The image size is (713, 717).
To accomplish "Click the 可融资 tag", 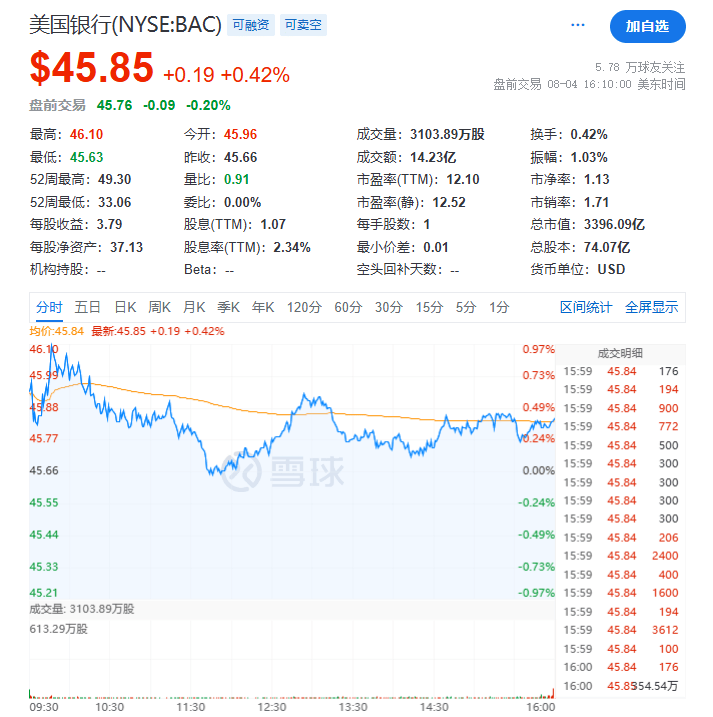I will coord(249,26).
